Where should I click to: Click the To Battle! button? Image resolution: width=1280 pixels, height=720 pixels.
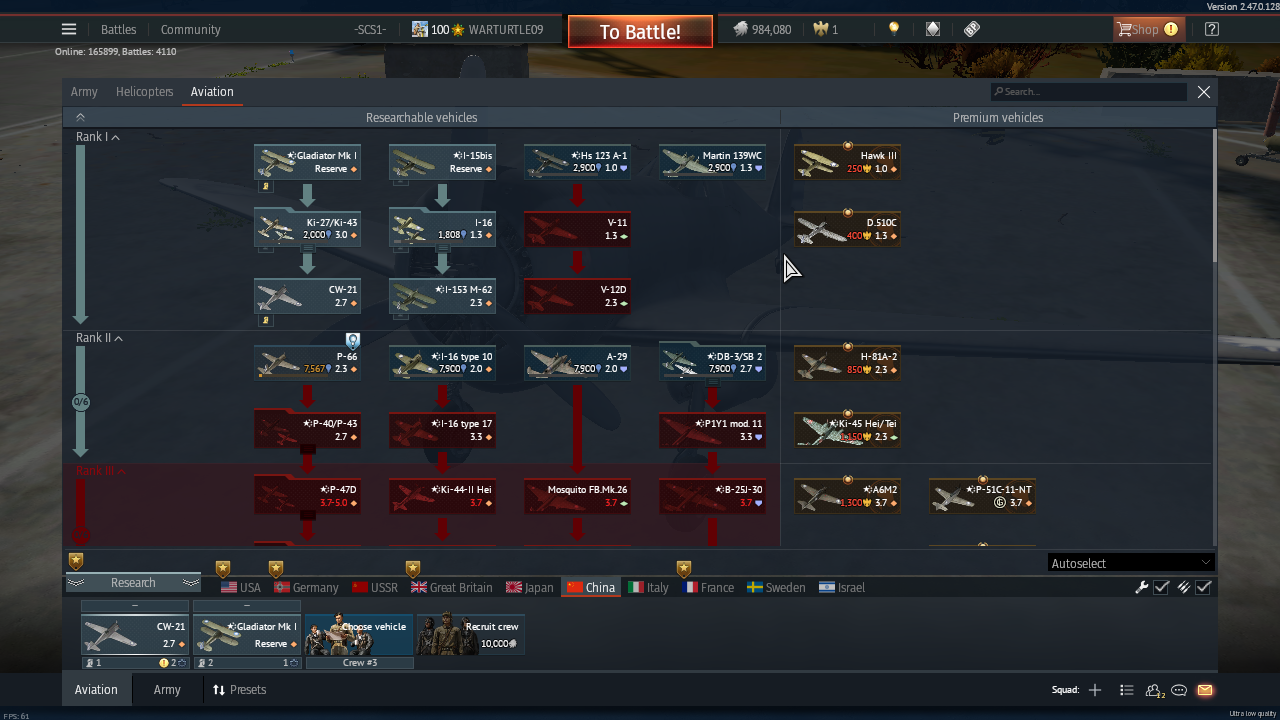tap(640, 31)
